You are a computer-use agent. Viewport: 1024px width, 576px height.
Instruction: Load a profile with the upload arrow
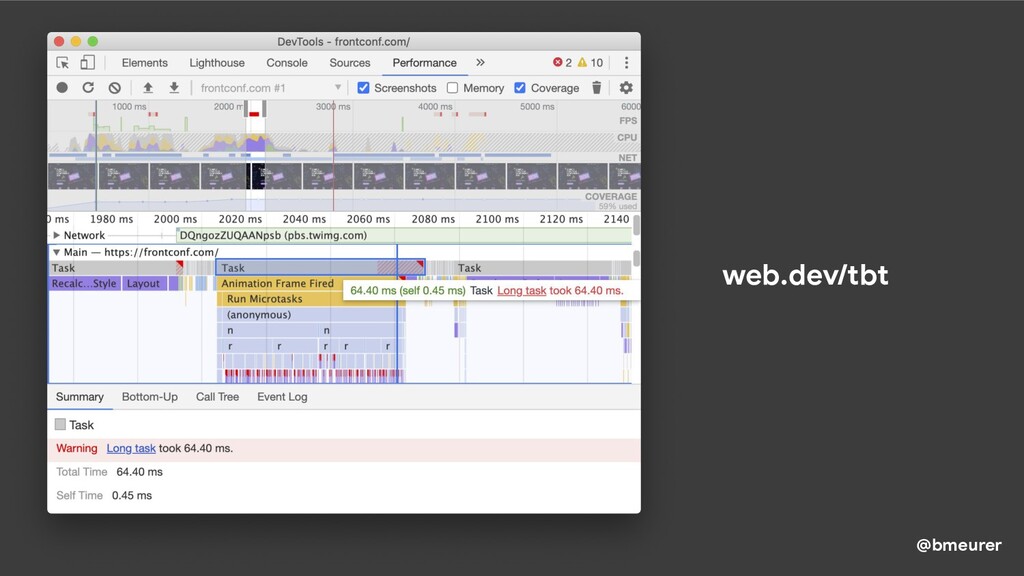(148, 88)
